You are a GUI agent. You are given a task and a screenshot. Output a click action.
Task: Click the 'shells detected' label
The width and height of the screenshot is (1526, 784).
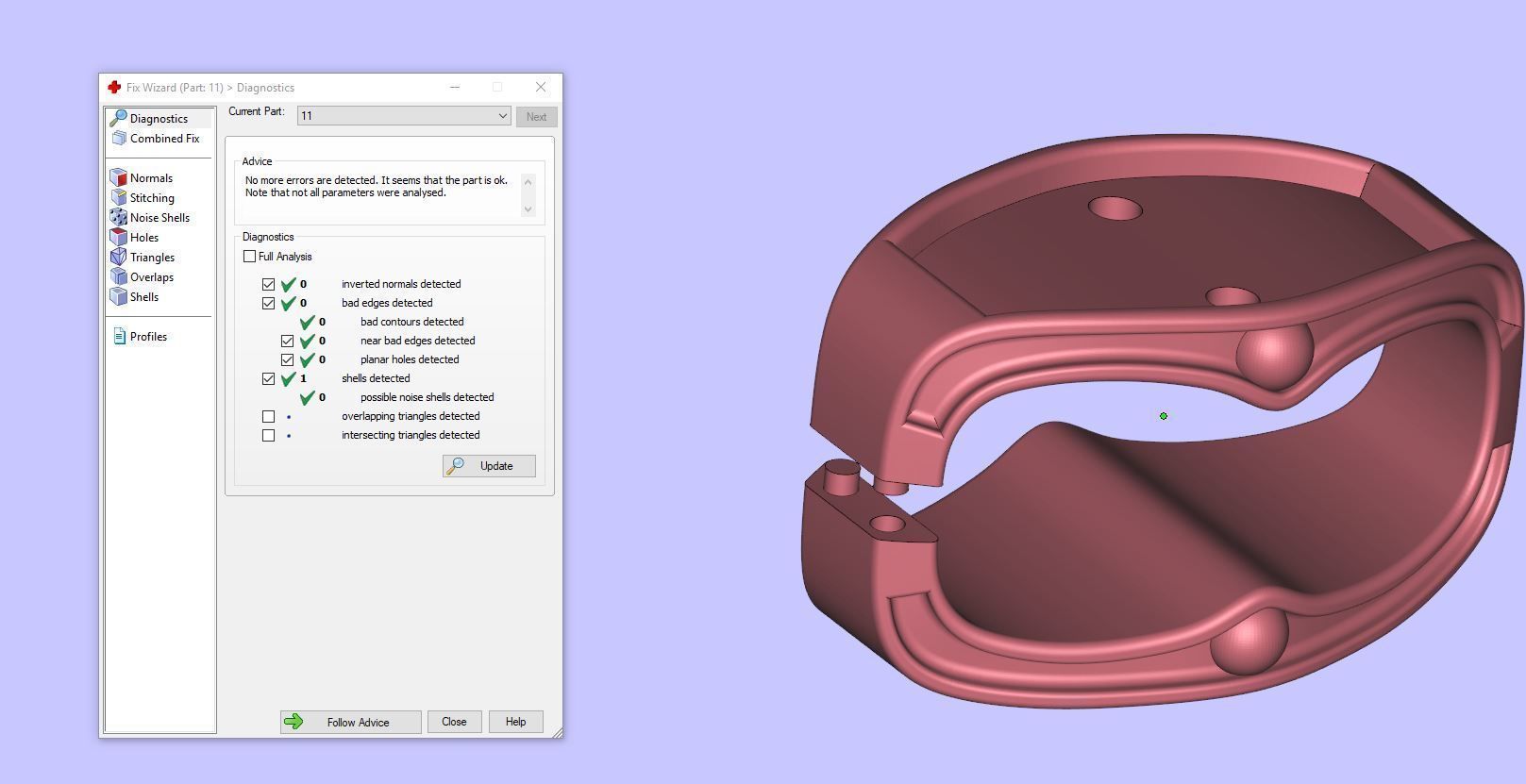click(x=376, y=378)
